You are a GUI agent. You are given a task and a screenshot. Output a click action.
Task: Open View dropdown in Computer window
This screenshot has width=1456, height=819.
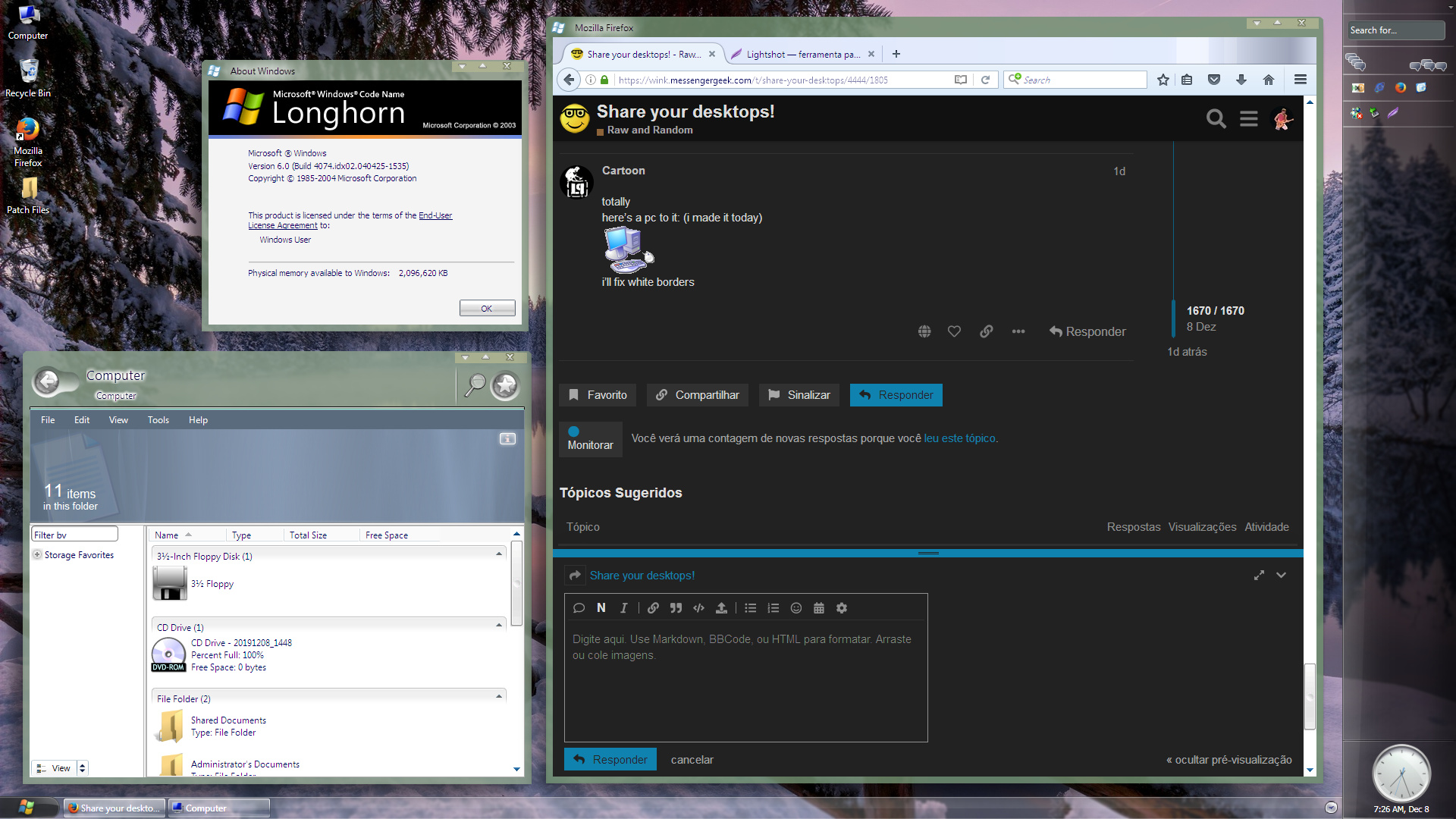tap(83, 768)
